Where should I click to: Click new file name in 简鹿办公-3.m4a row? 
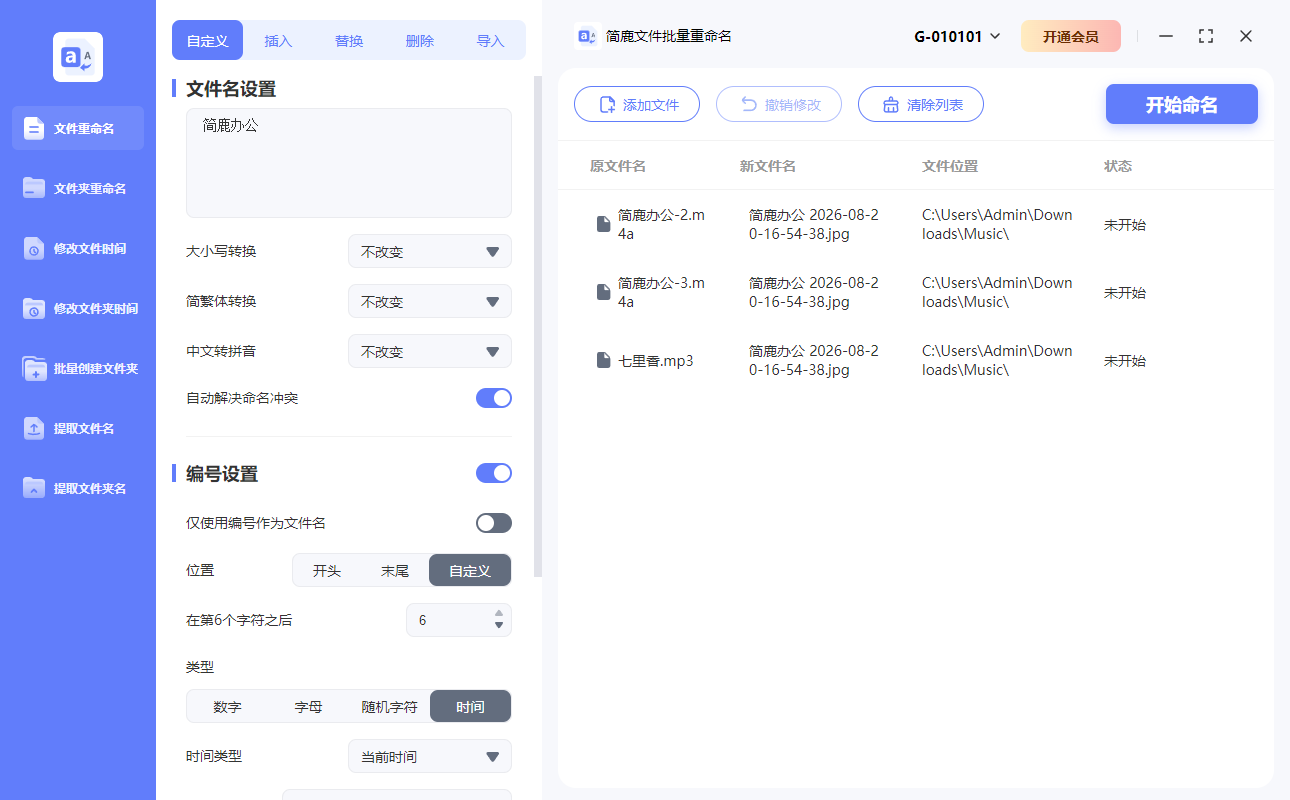point(814,292)
